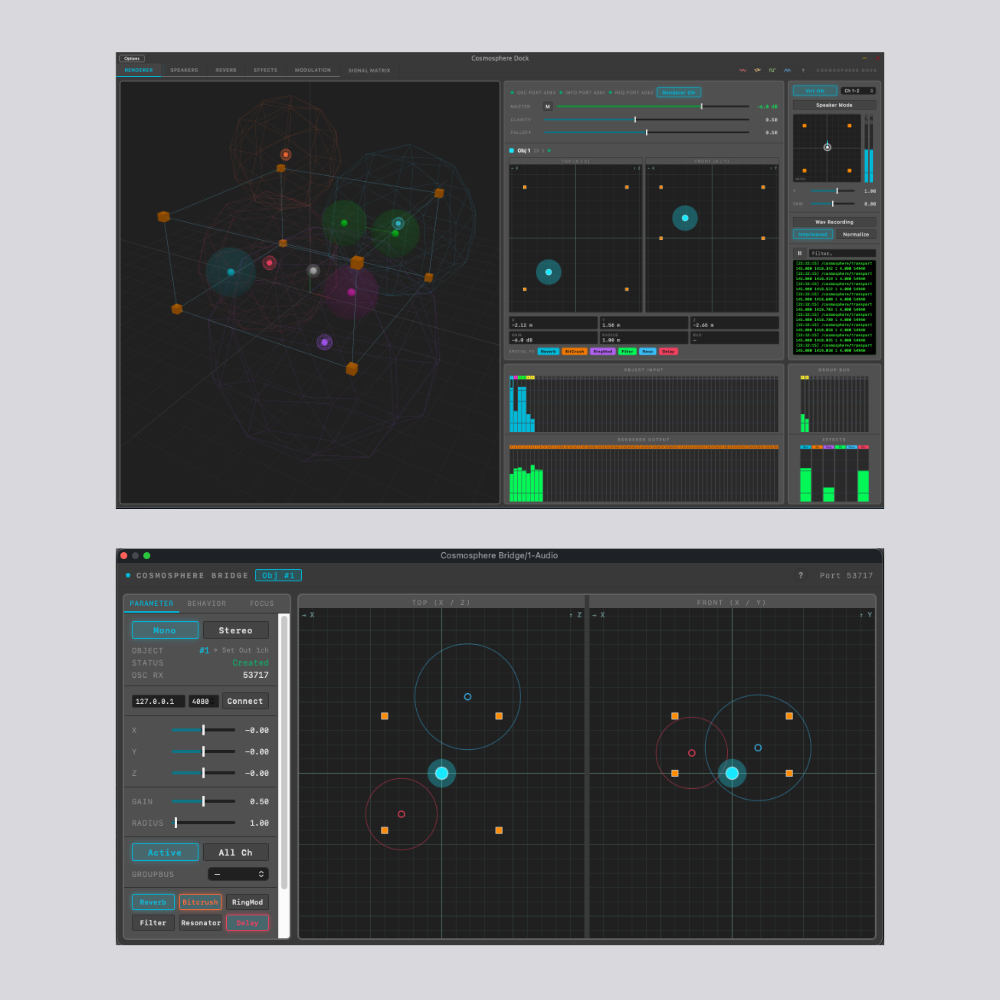Switch to the Renderer tab

pos(138,70)
